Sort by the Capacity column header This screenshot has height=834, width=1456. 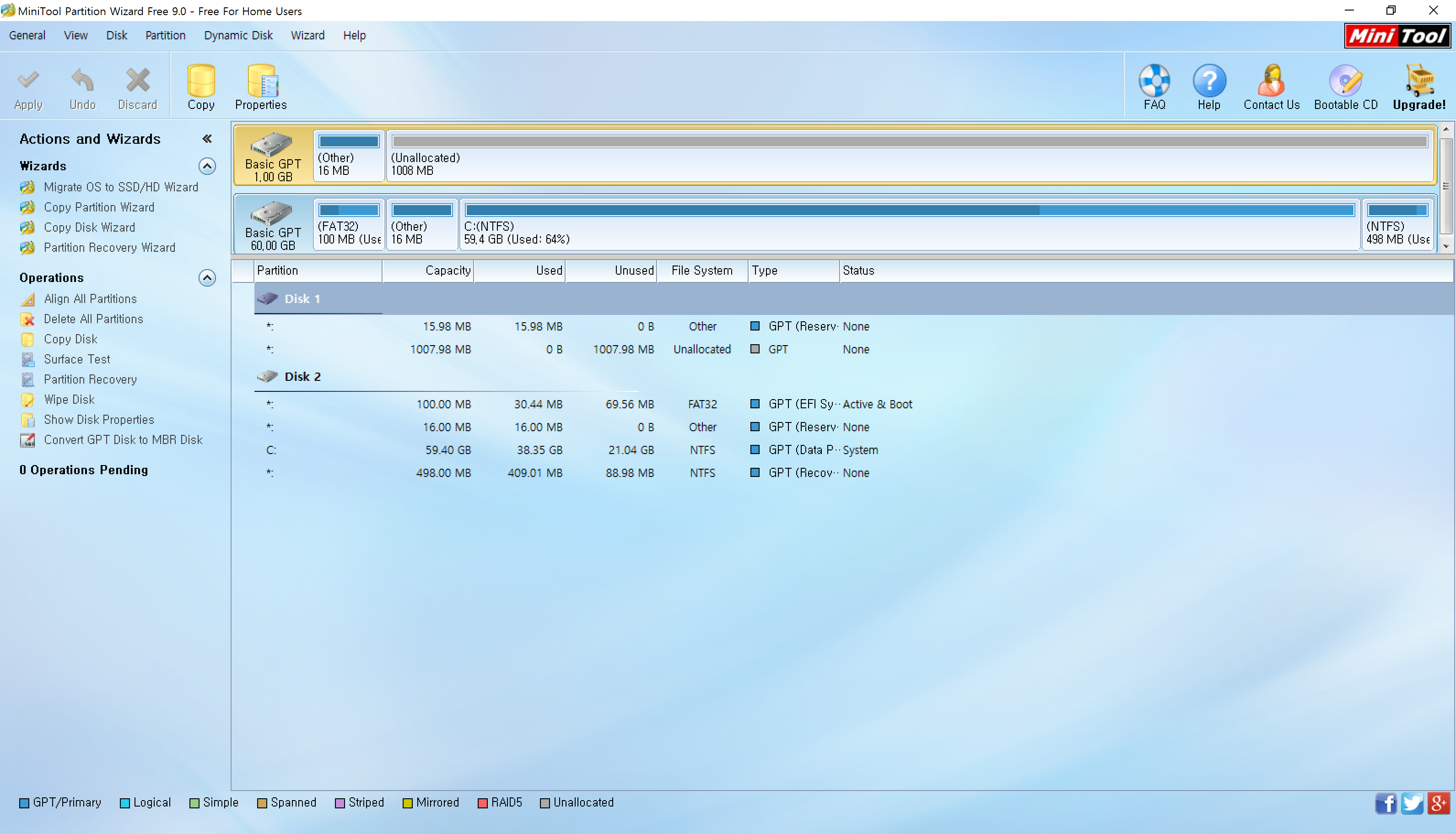[428, 271]
